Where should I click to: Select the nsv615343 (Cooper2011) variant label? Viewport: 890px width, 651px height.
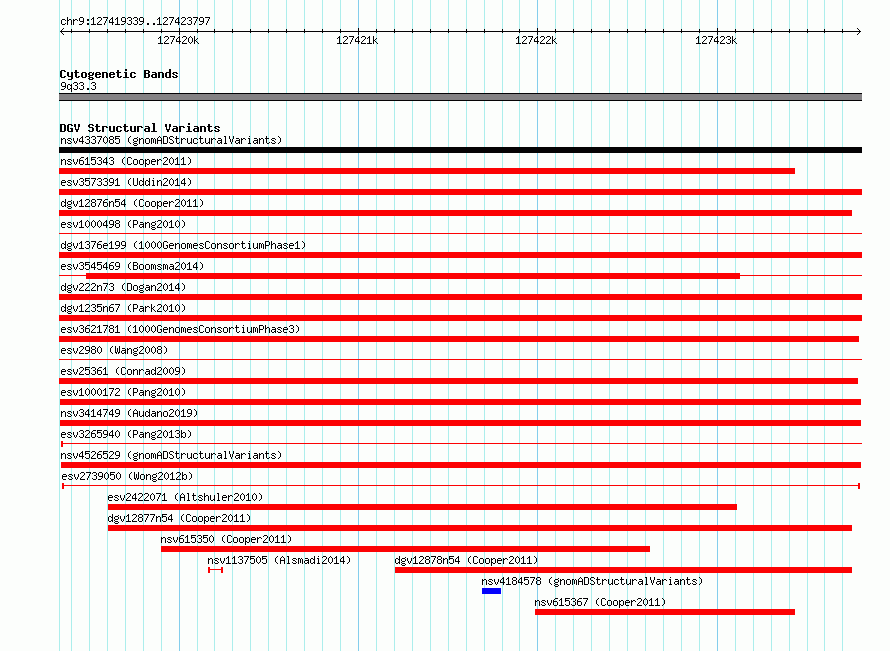click(126, 161)
